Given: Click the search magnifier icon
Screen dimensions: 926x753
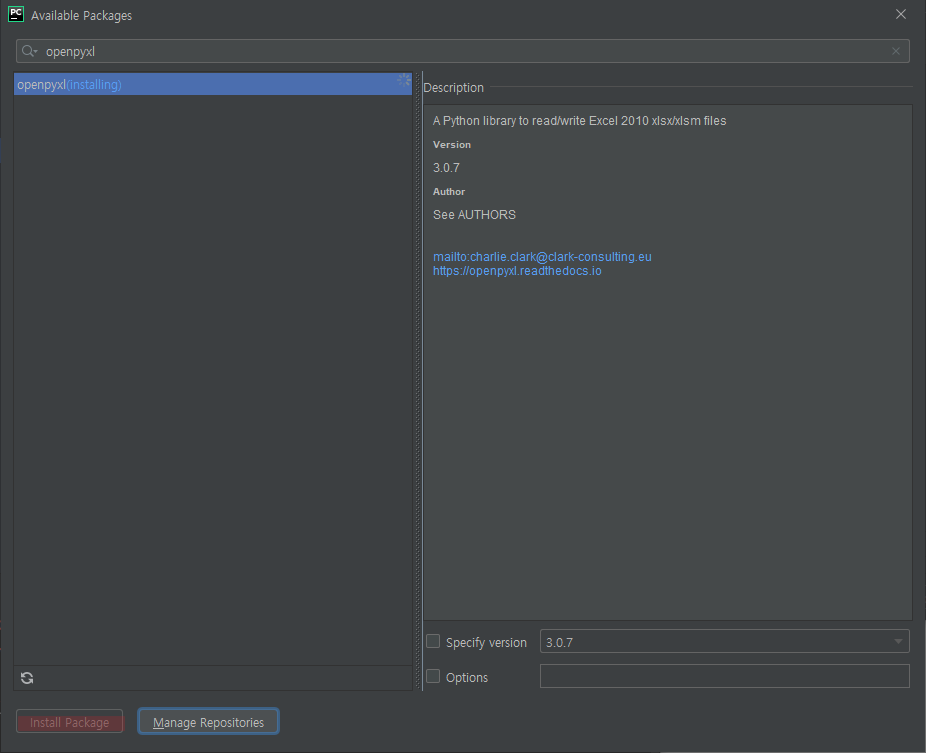Looking at the screenshot, I should click(x=30, y=51).
